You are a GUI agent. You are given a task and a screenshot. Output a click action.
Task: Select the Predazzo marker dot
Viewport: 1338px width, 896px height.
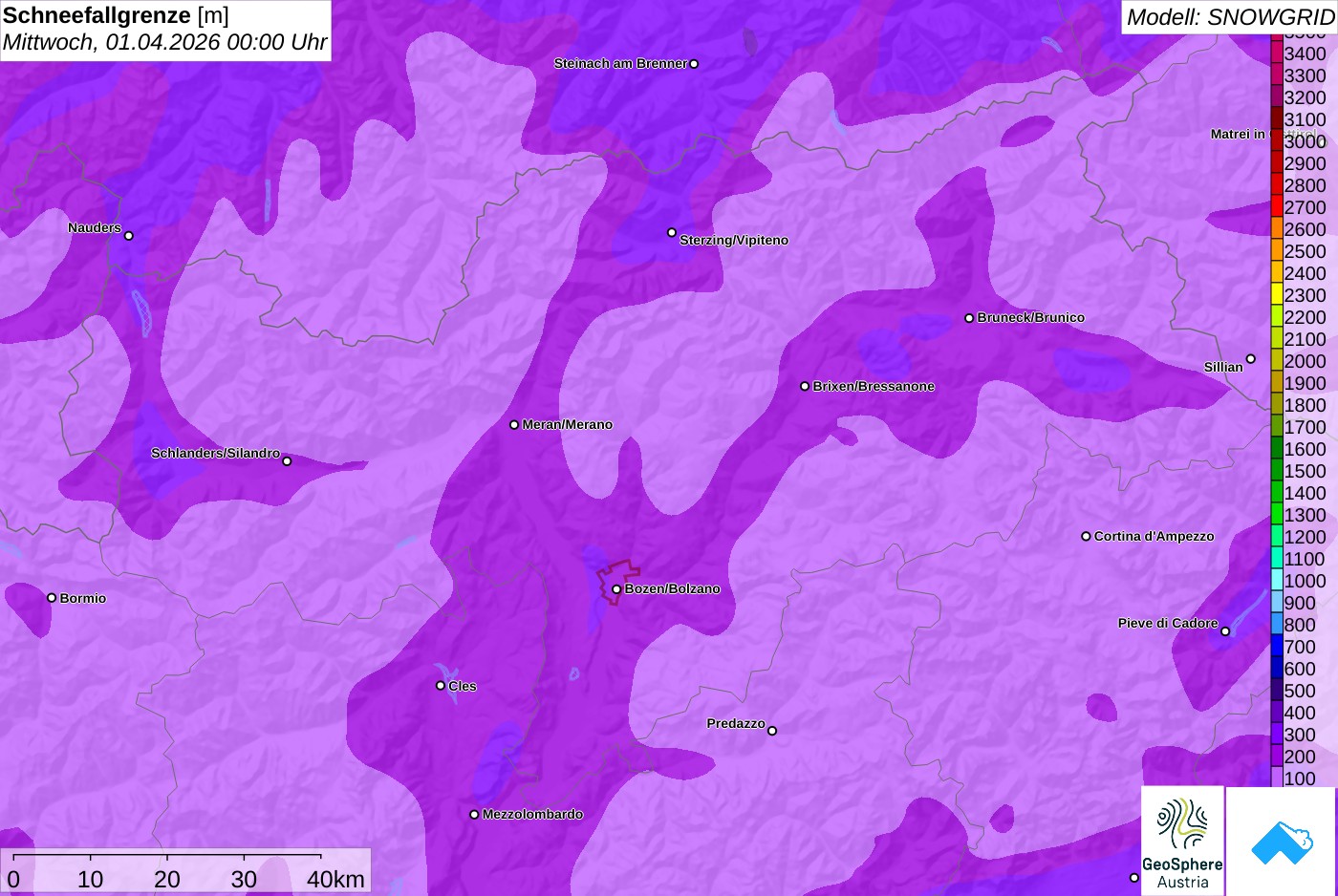[772, 731]
